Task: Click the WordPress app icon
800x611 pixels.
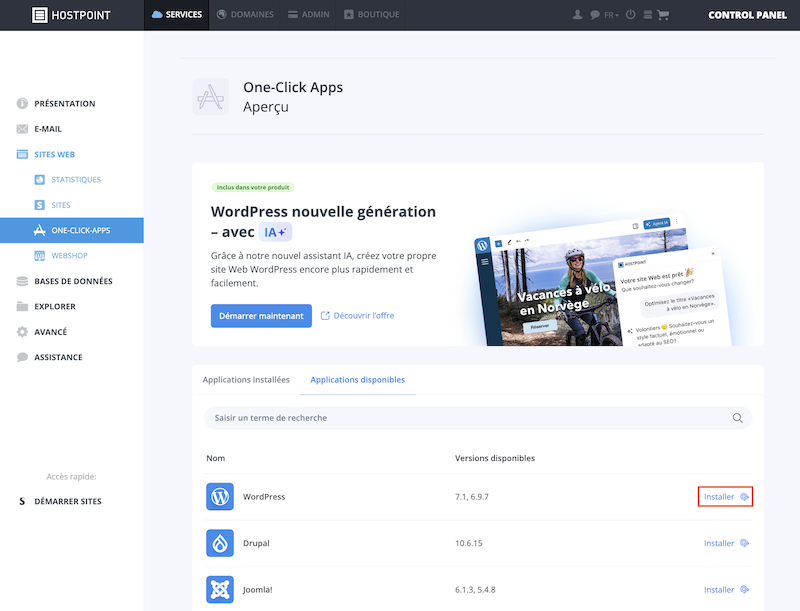Action: [x=220, y=497]
